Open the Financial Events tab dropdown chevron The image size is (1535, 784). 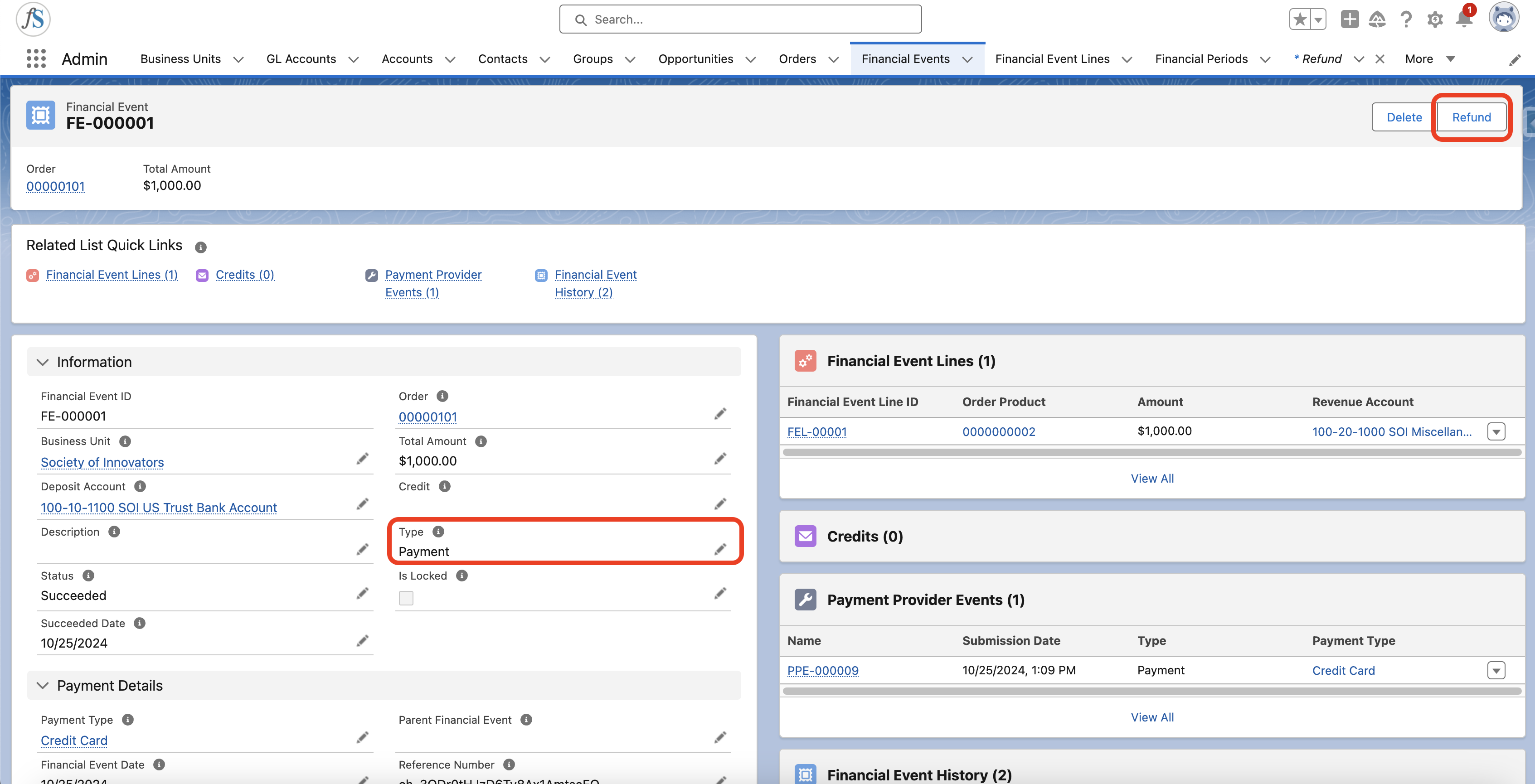967,59
